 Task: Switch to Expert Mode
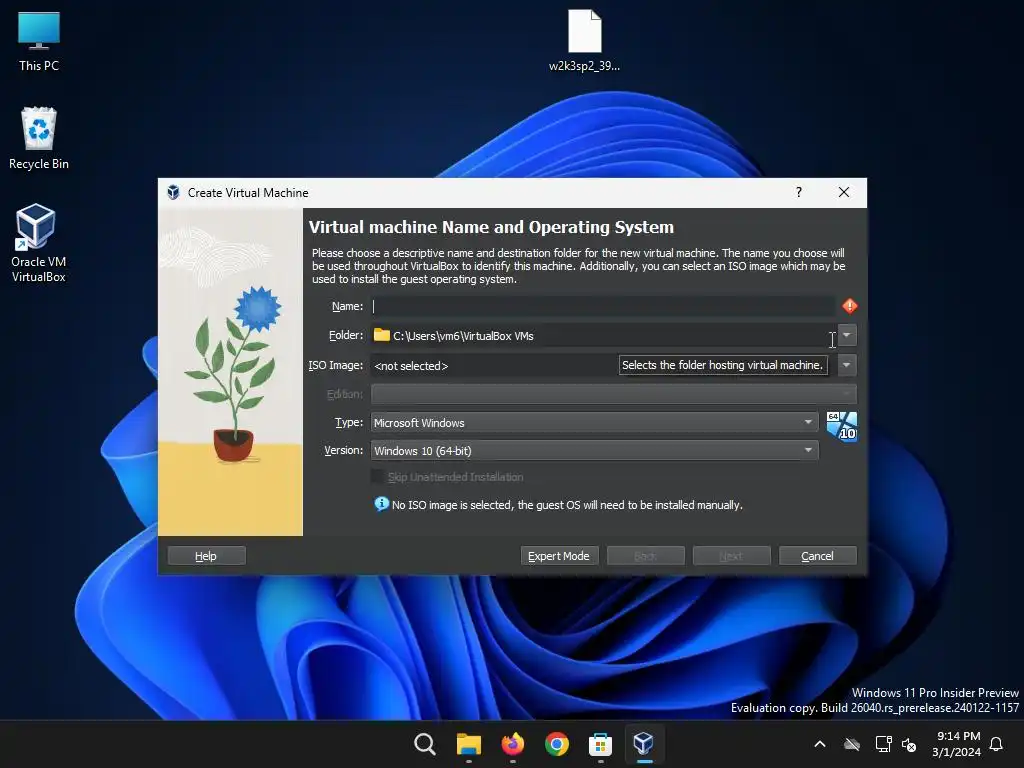pos(559,556)
